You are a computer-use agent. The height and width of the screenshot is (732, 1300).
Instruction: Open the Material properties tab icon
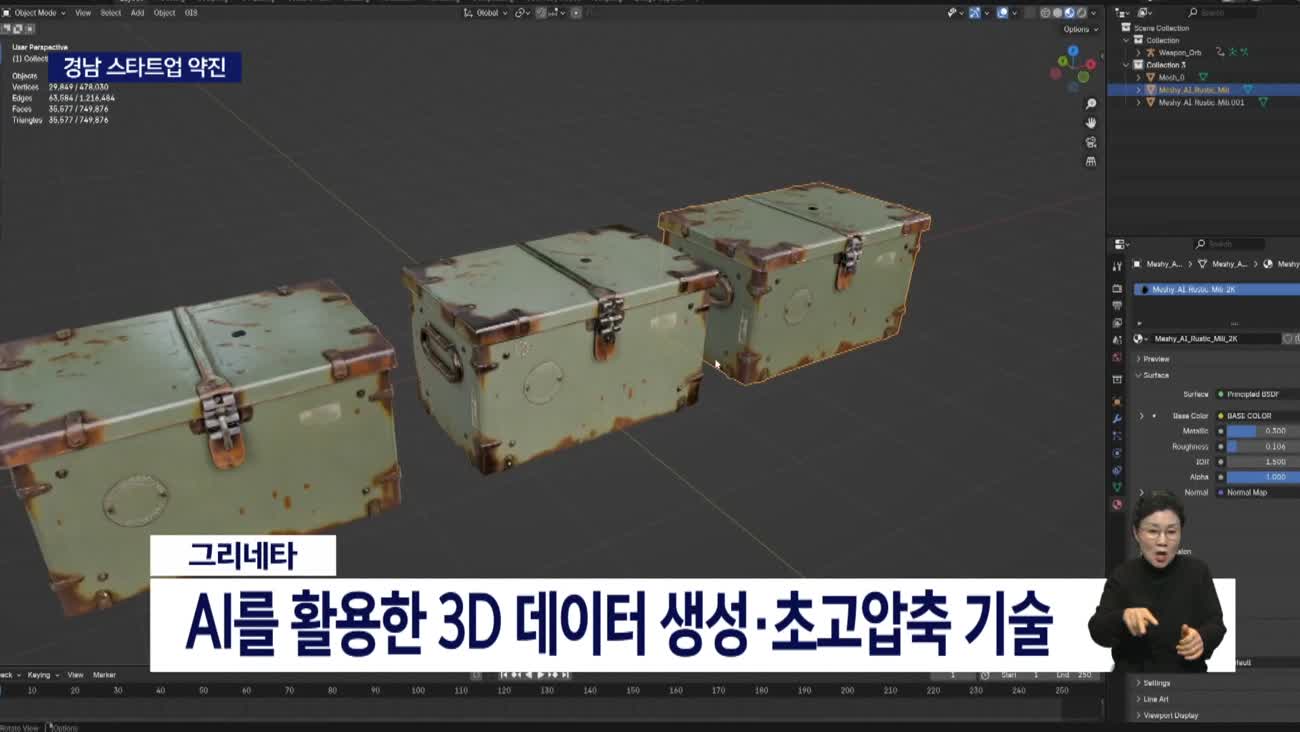point(1117,504)
